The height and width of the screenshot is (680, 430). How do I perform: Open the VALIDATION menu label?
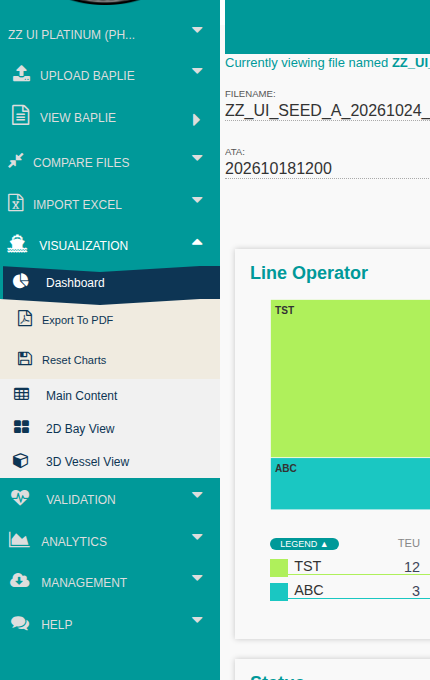(x=81, y=500)
